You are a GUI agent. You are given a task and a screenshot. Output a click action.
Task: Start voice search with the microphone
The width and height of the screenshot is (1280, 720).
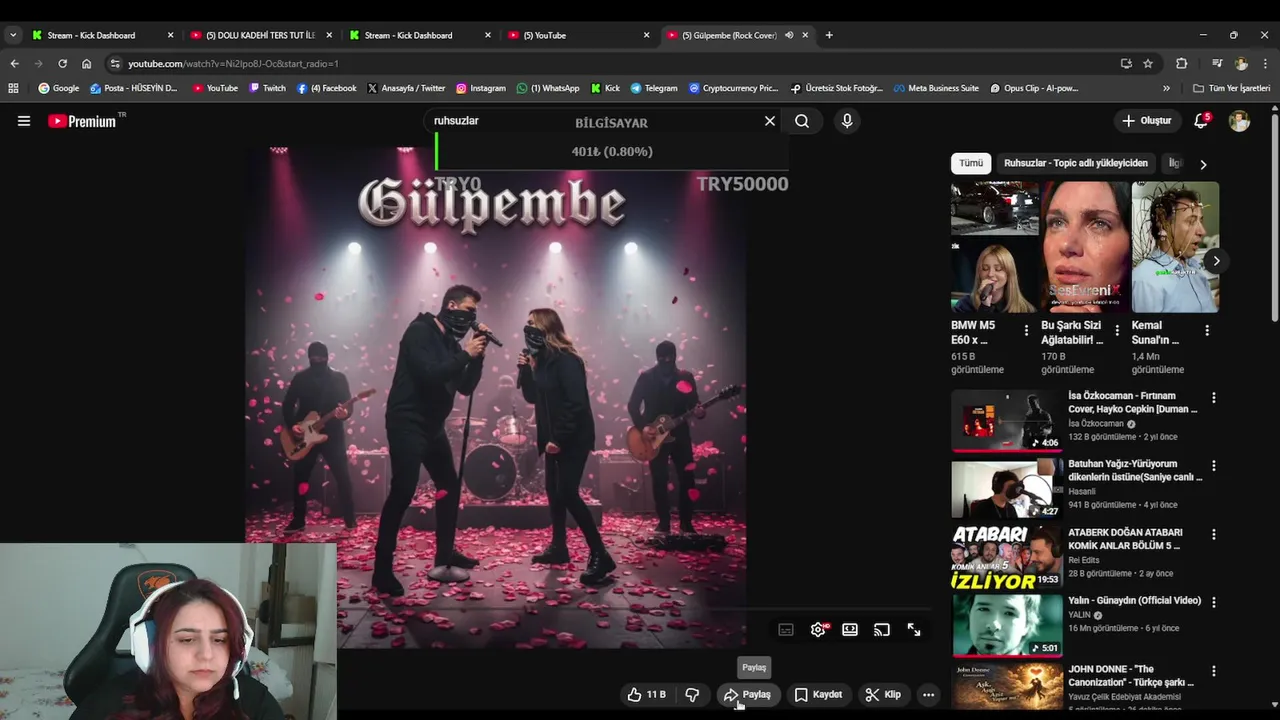[847, 121]
